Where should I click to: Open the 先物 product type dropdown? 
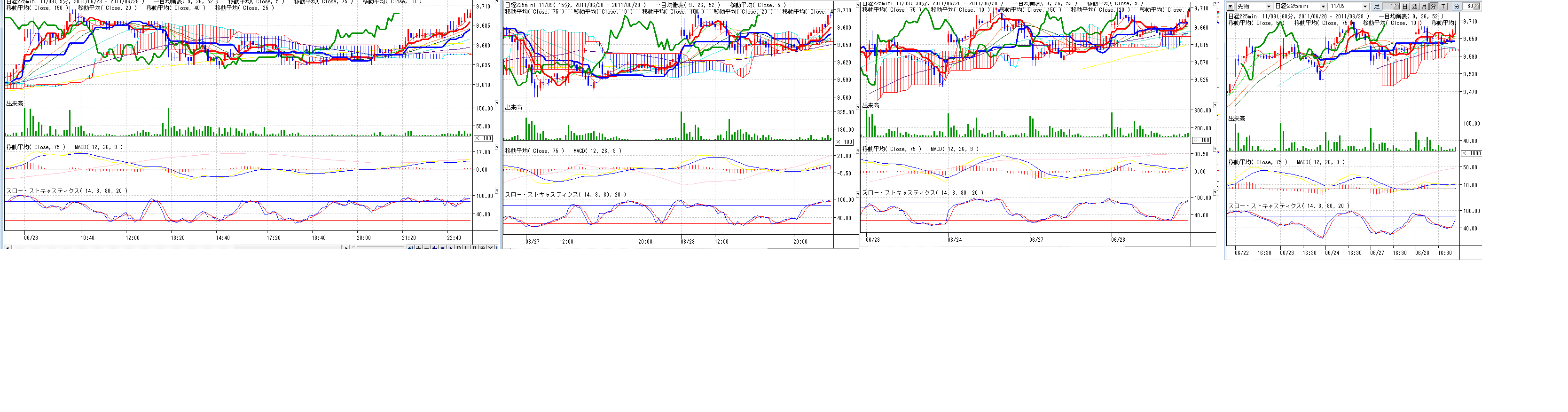point(1269,7)
